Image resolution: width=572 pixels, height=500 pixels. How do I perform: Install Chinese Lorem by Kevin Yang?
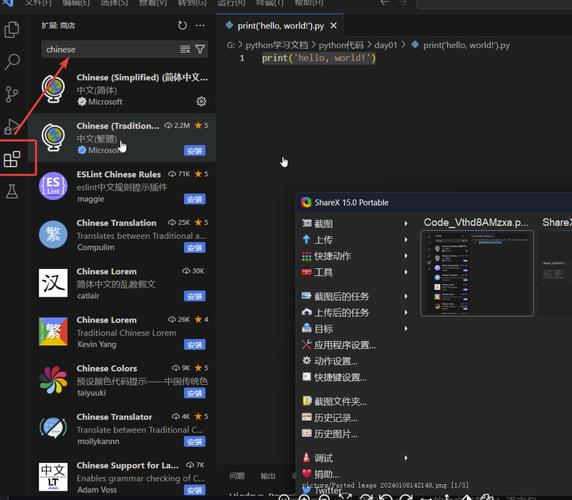(x=195, y=345)
